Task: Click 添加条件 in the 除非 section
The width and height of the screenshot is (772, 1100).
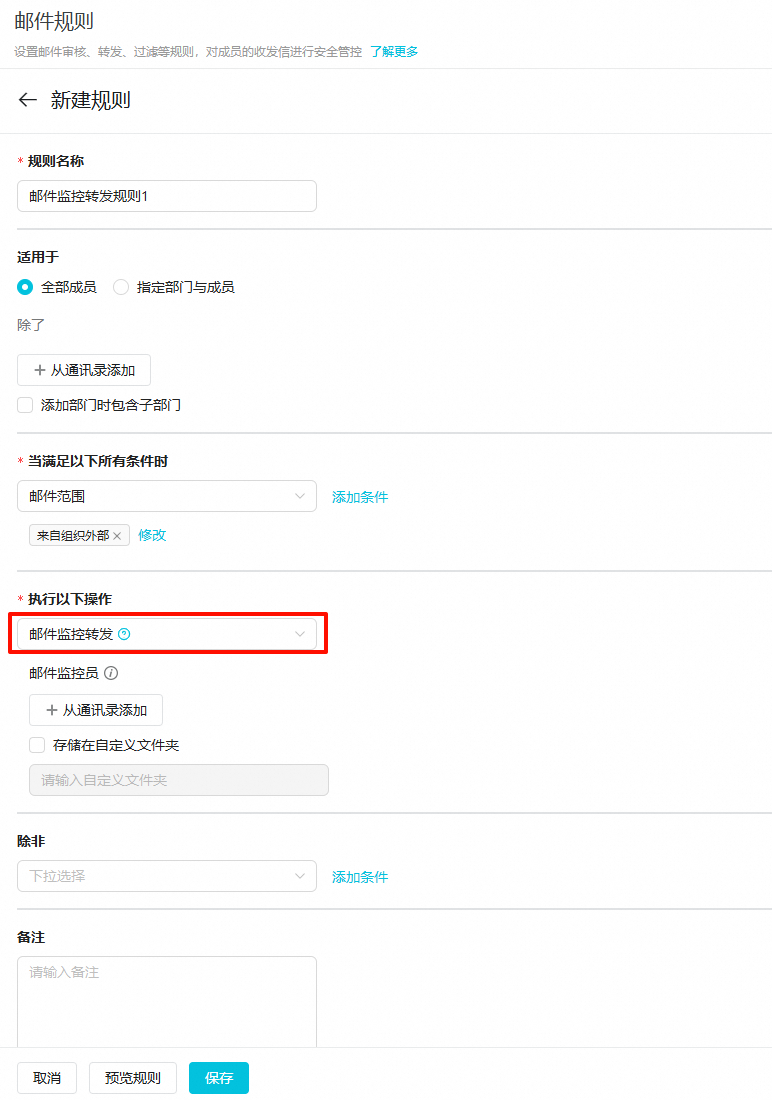Action: (360, 877)
